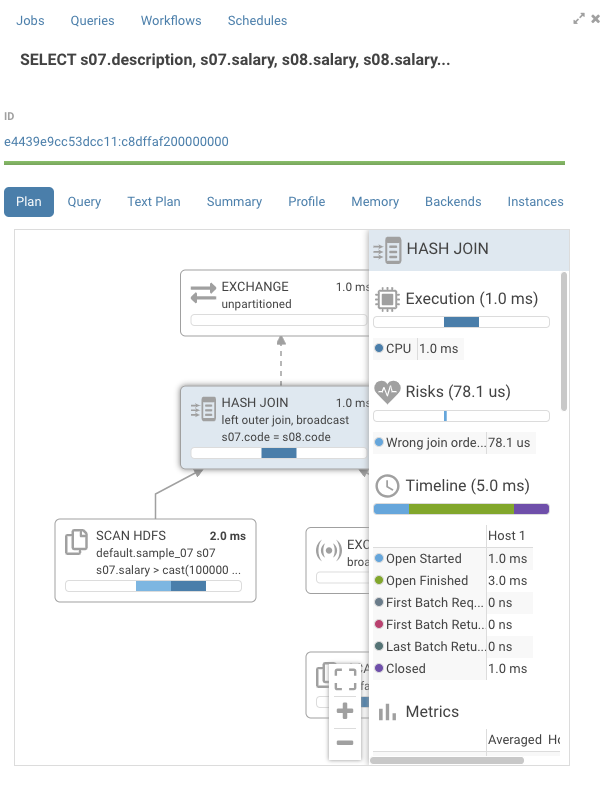Select the HASH JOIN plan node

click(274, 427)
